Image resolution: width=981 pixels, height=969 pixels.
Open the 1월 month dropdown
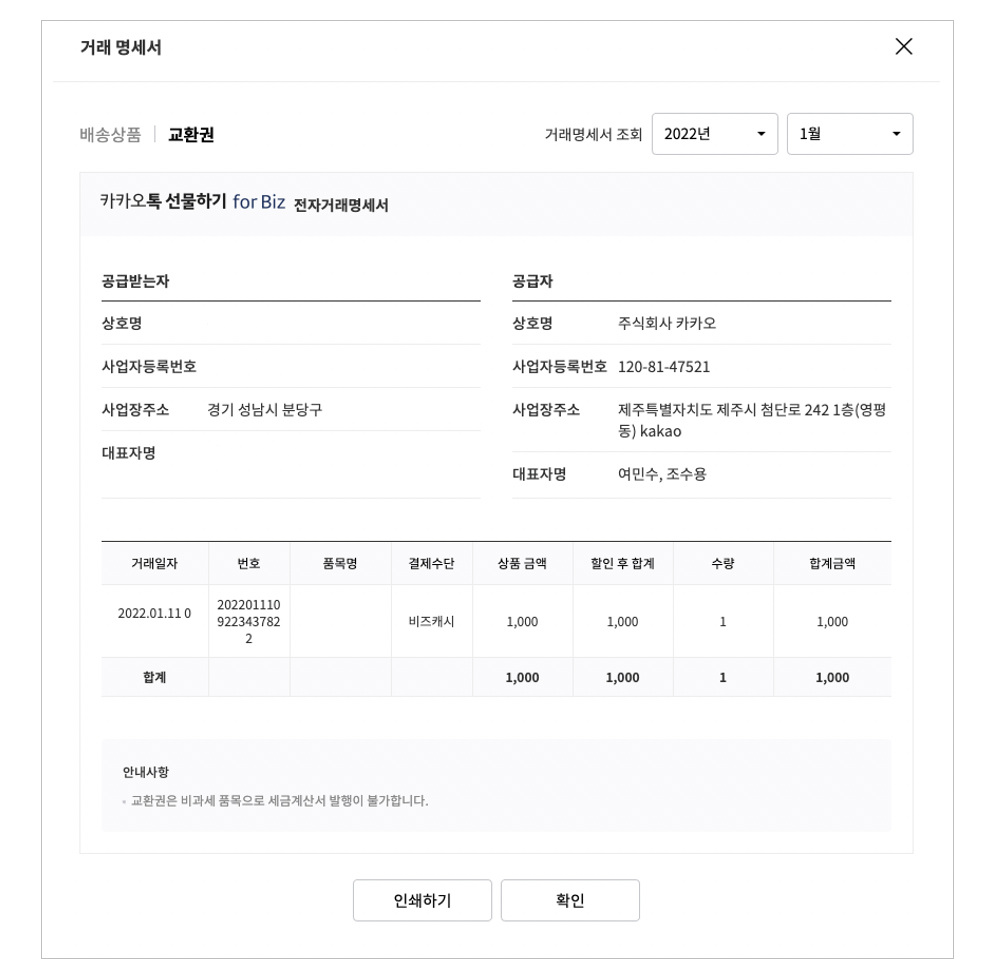[850, 134]
